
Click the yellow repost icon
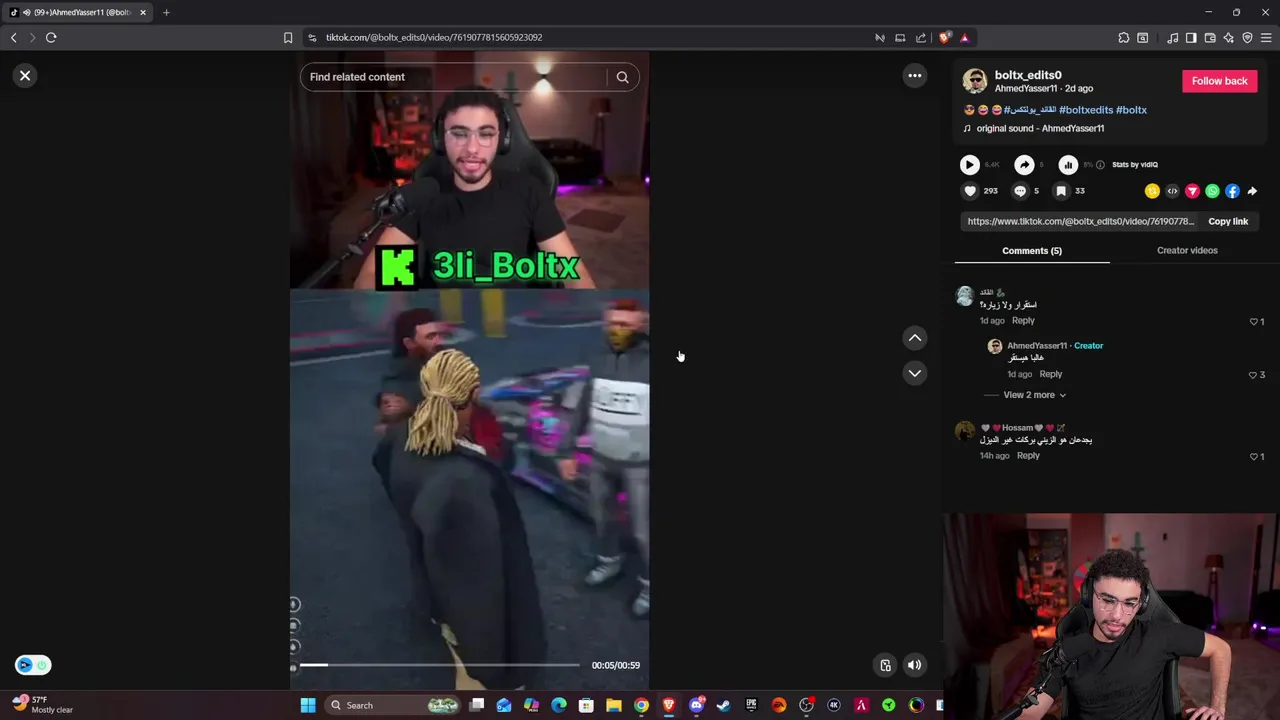pyautogui.click(x=1152, y=191)
